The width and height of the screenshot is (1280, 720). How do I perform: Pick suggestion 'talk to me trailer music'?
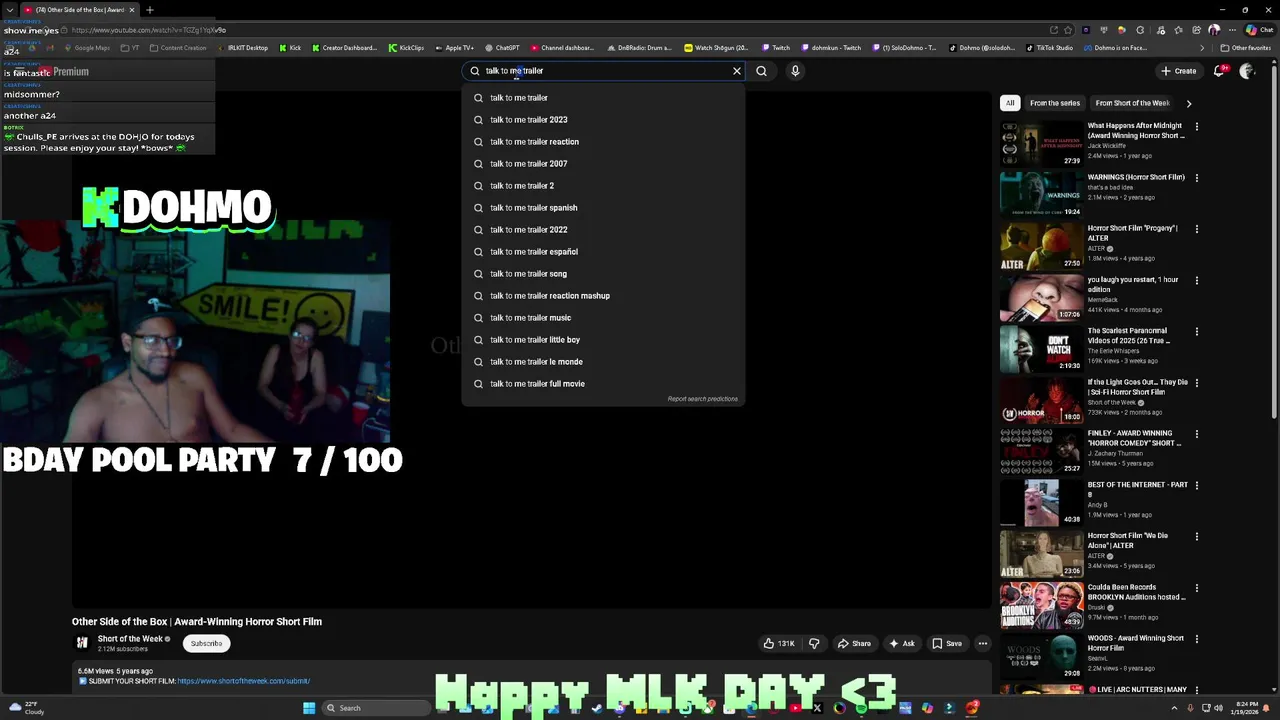point(603,318)
